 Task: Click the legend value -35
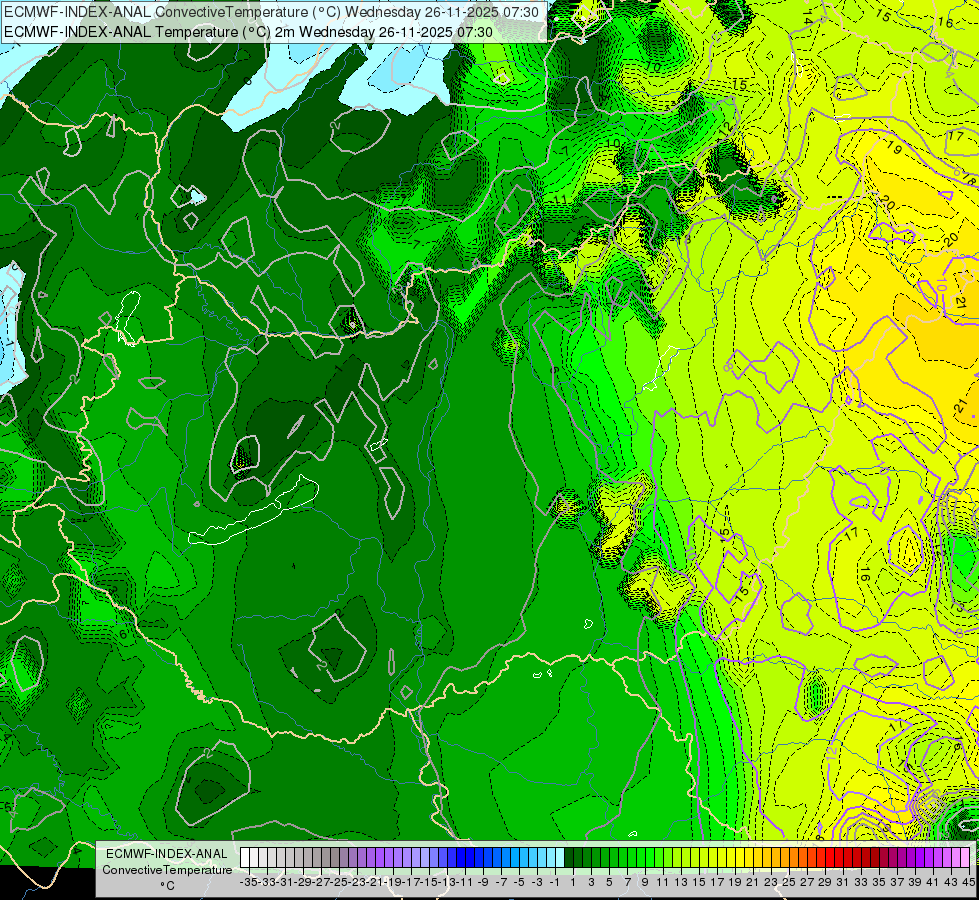[248, 882]
